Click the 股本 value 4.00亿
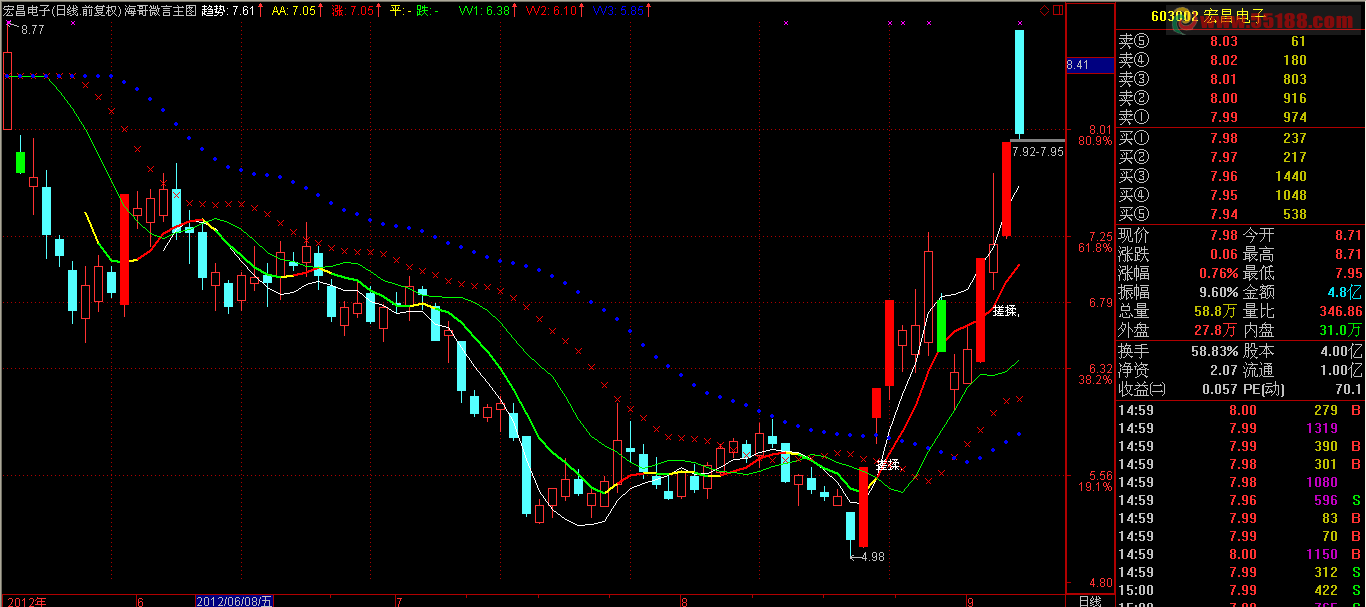This screenshot has height=607, width=1366. pos(1341,351)
